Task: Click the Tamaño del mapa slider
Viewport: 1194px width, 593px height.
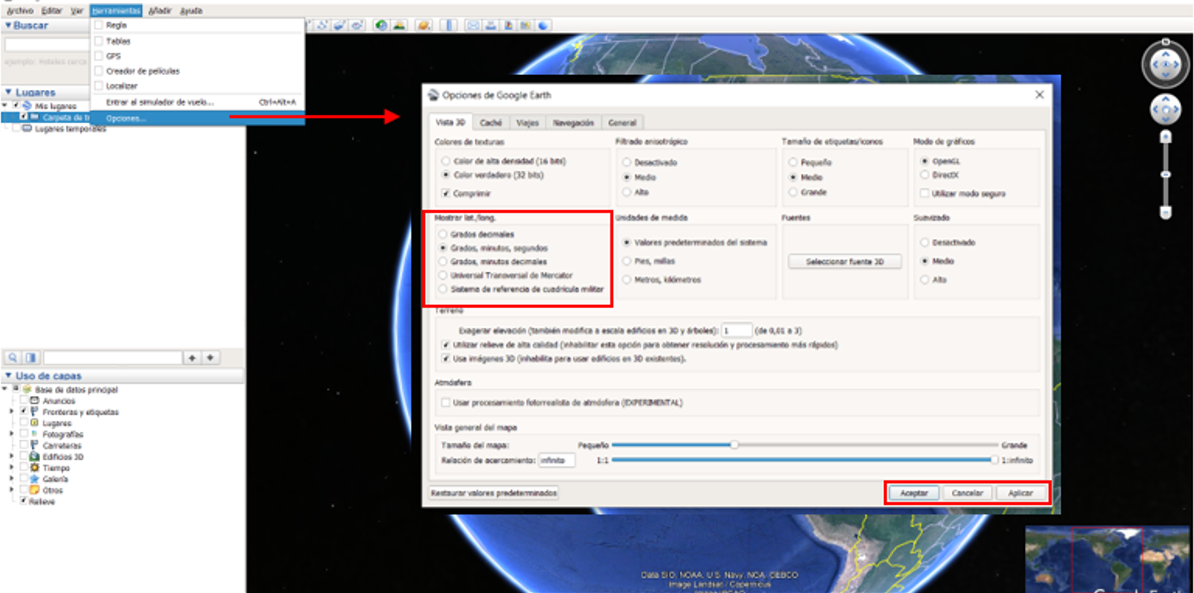Action: tap(735, 445)
